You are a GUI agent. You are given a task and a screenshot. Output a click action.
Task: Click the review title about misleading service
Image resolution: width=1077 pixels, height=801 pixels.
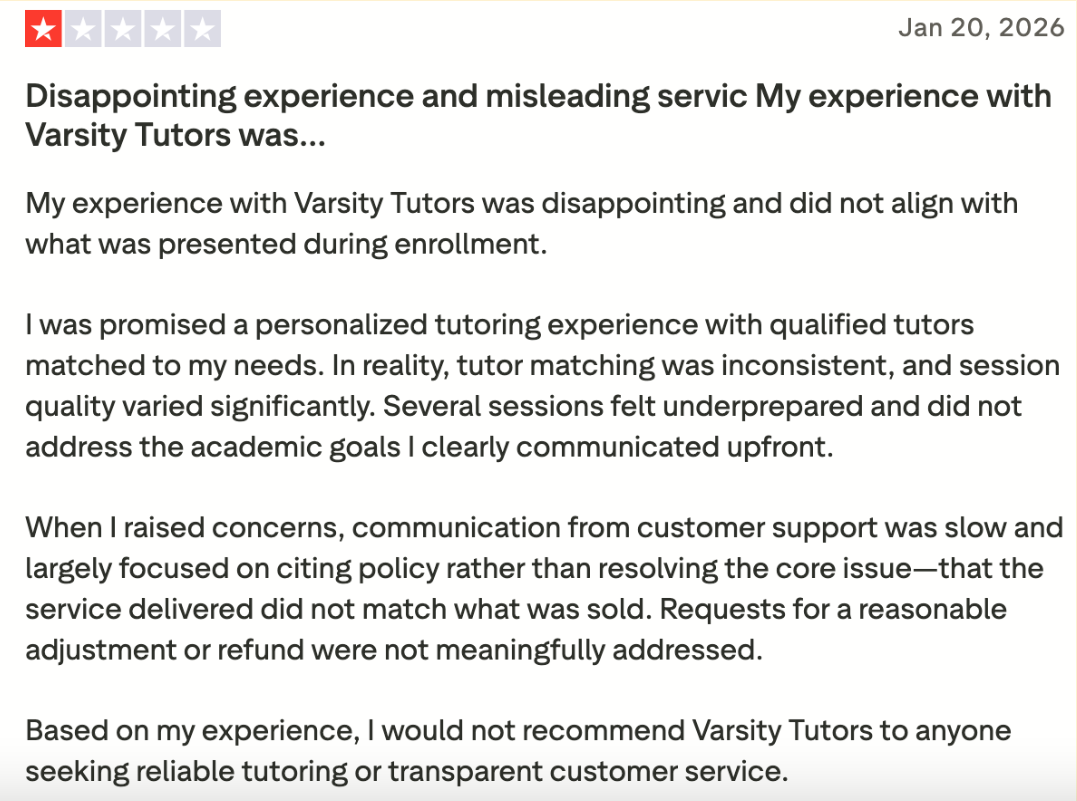(537, 115)
